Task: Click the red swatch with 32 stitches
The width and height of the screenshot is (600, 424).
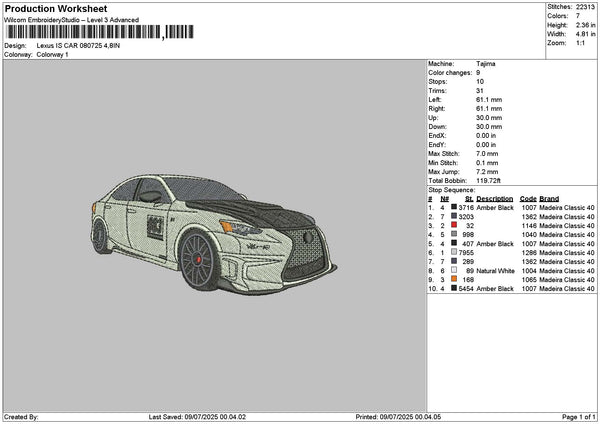Action: click(x=455, y=225)
